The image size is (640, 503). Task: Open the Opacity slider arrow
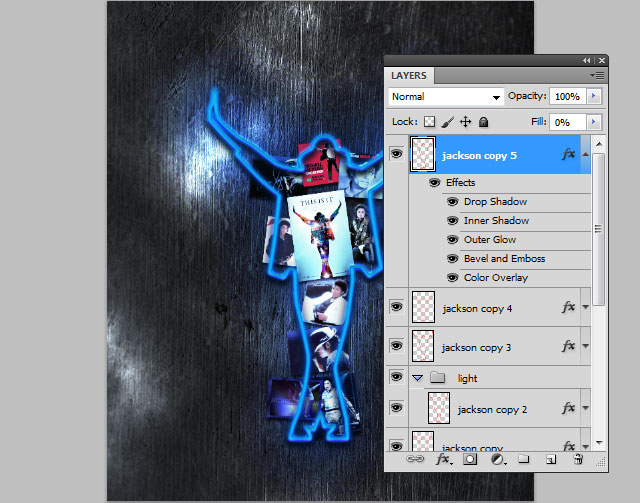(593, 96)
